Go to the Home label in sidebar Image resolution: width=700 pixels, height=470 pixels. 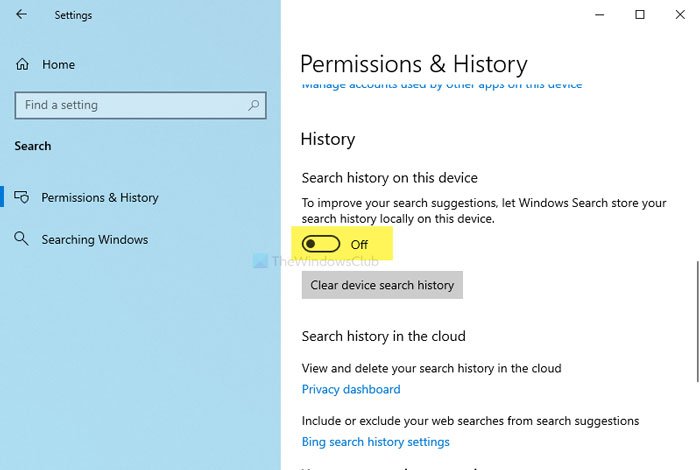[x=58, y=65]
